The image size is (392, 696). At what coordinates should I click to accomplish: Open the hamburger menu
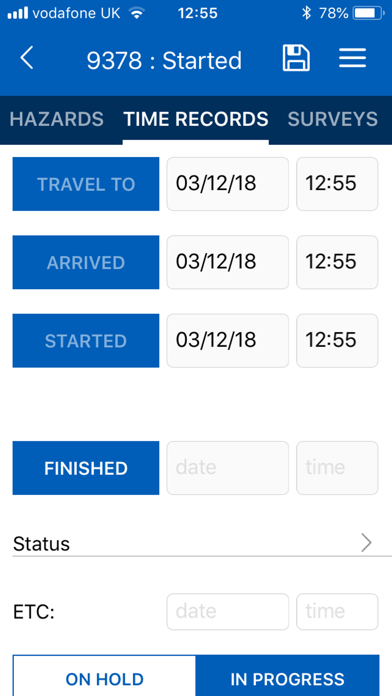click(352, 58)
